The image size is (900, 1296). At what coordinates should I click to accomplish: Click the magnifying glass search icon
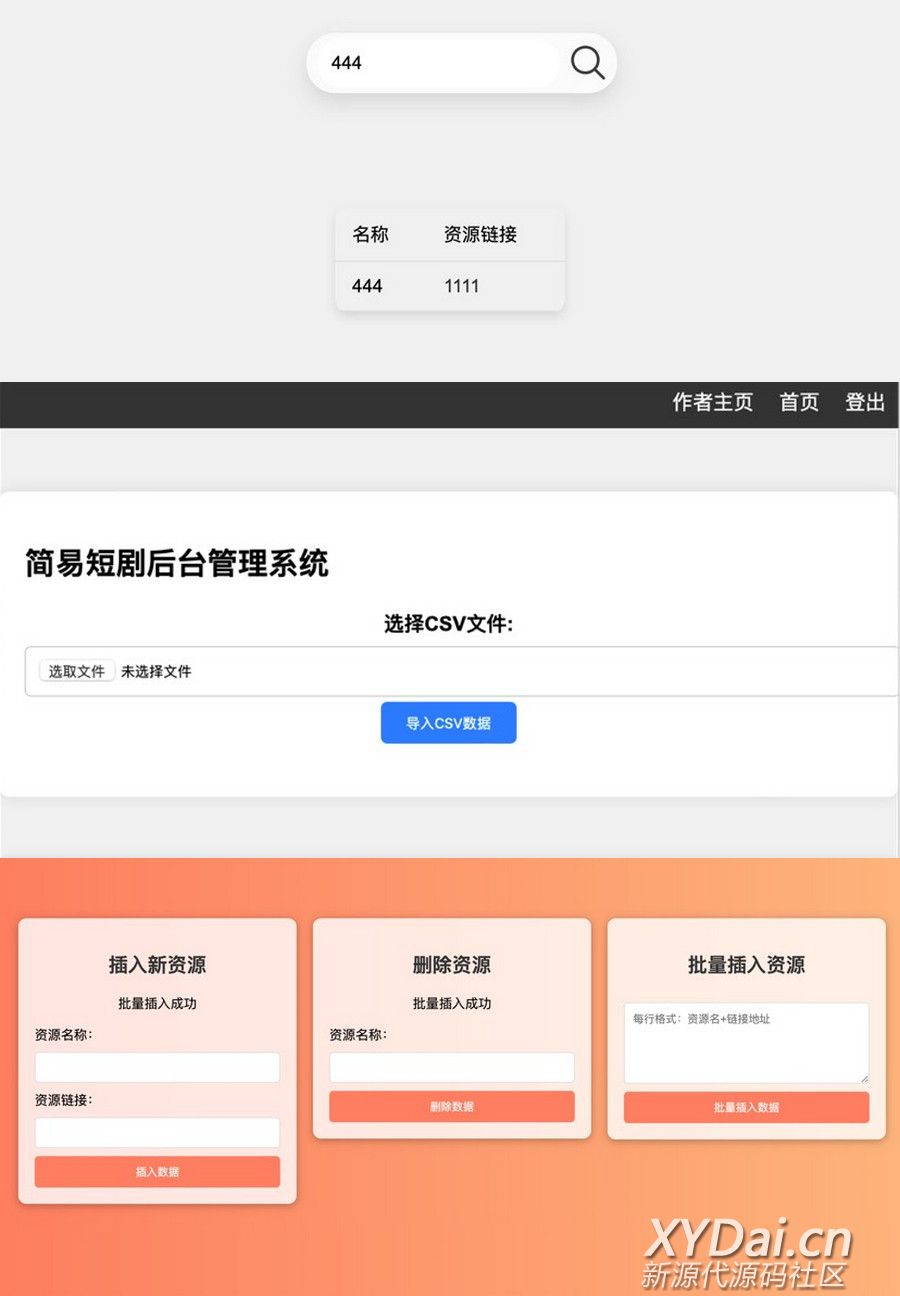(587, 63)
